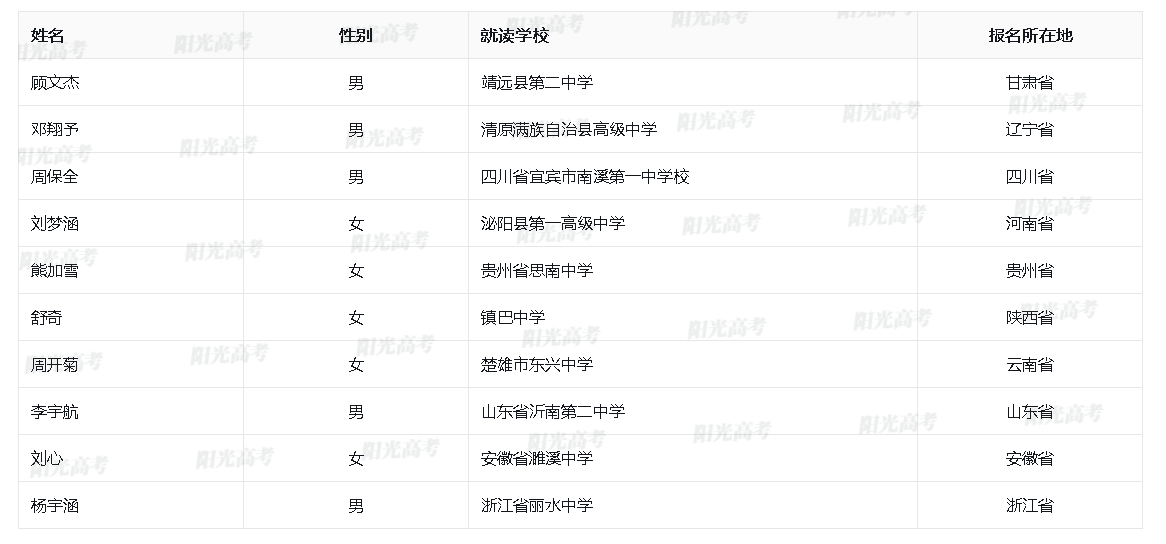Click the 性别 column header
The width and height of the screenshot is (1166, 544).
[x=355, y=36]
